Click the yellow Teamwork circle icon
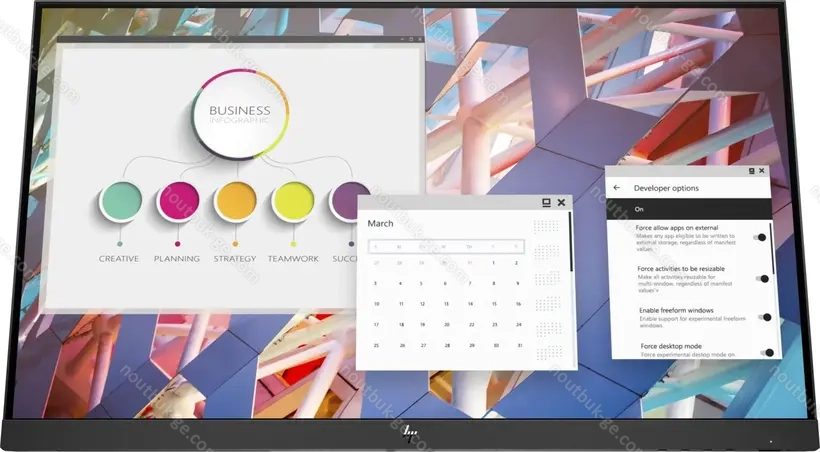Viewport: 820px width, 452px height. pos(293,201)
